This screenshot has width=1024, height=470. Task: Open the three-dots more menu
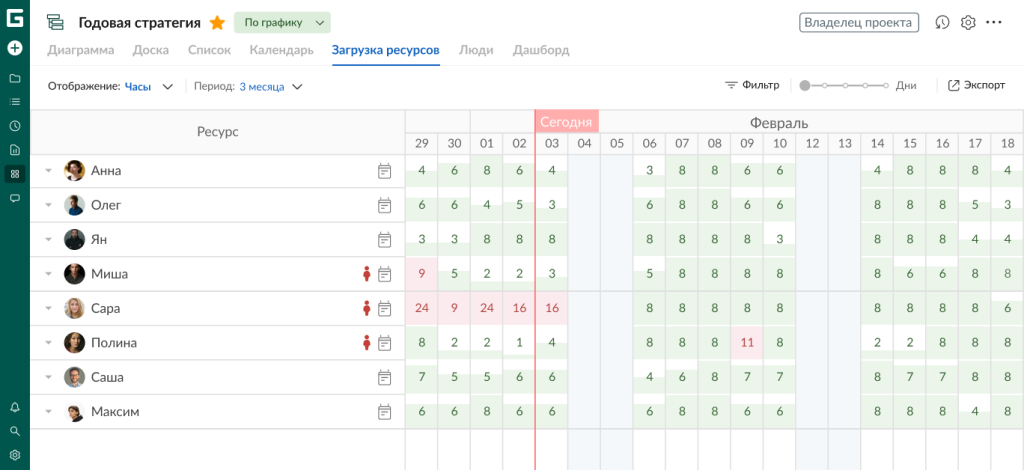(993, 23)
